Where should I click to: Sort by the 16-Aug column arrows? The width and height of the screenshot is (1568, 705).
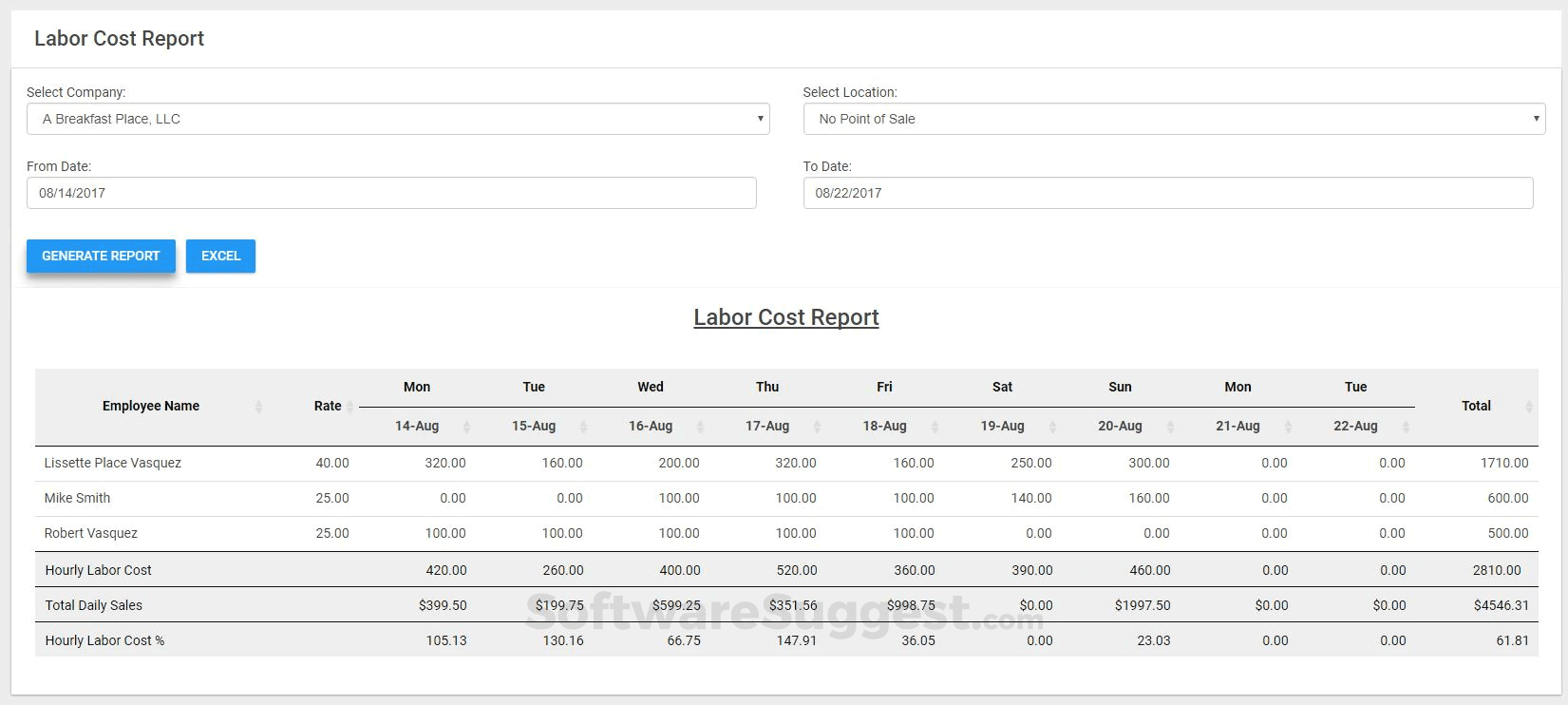pos(700,427)
